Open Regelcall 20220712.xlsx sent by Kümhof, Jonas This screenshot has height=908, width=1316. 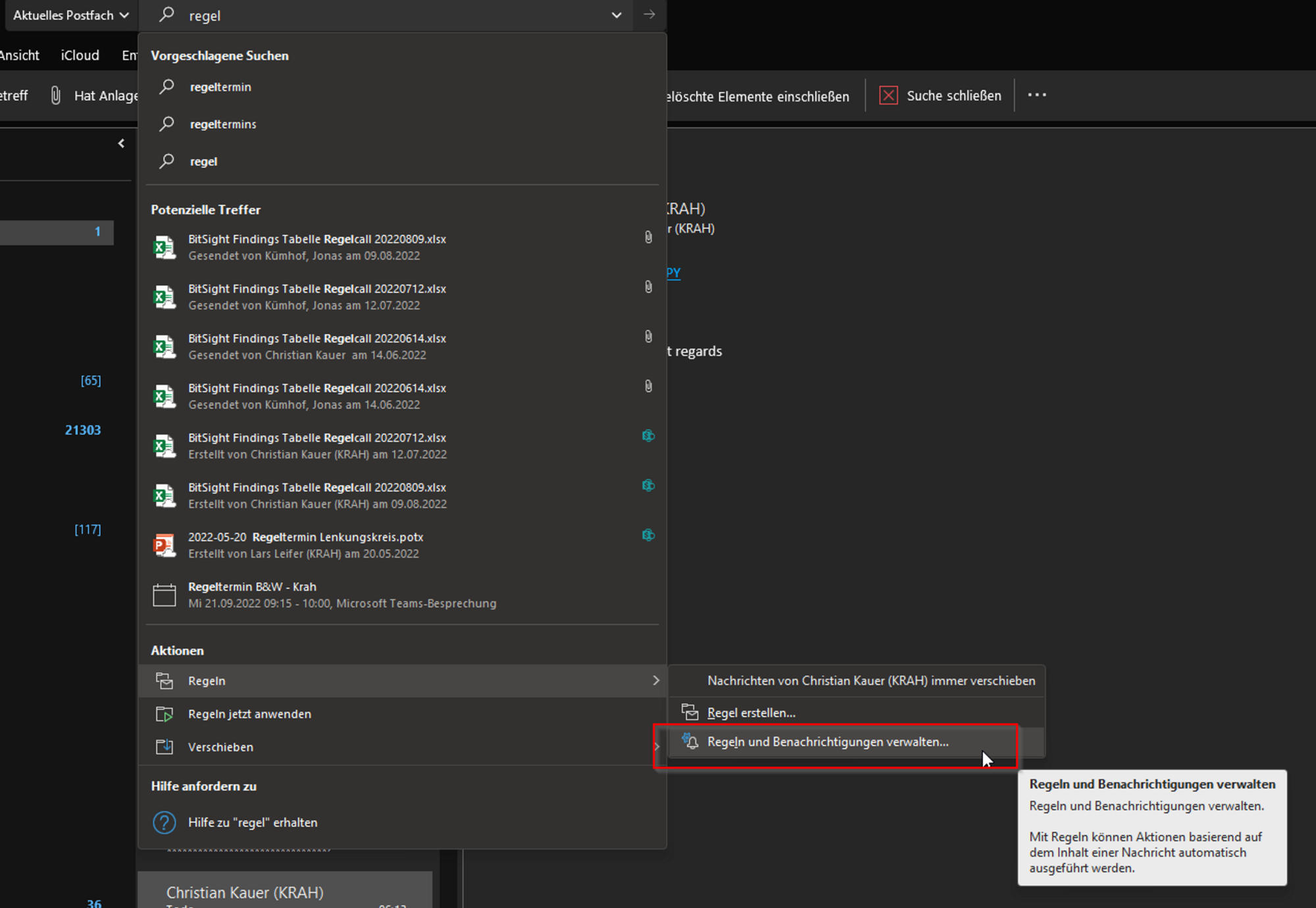click(402, 297)
